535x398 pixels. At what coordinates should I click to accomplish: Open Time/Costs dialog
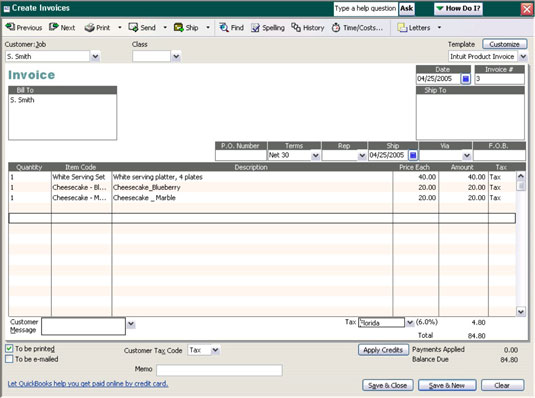[357, 28]
